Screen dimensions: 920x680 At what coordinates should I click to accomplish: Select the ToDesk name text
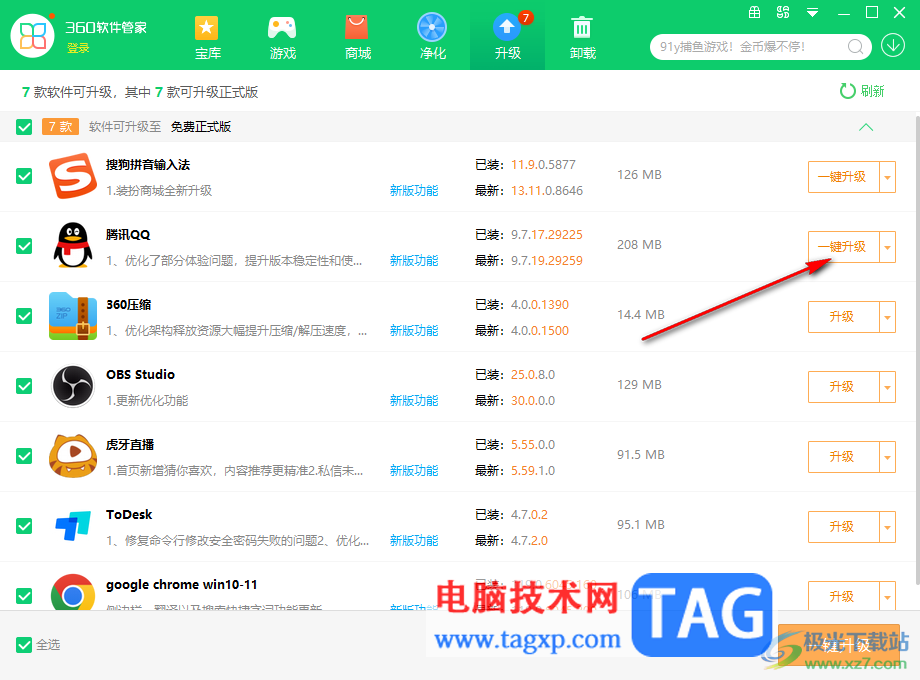129,515
